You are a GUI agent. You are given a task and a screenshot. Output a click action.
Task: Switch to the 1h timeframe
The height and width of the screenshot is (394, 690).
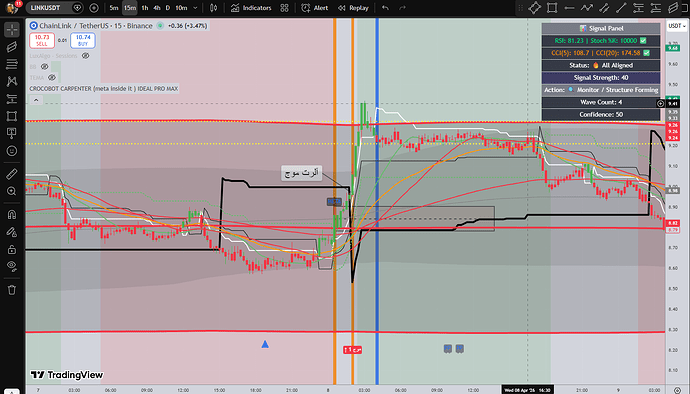click(145, 8)
